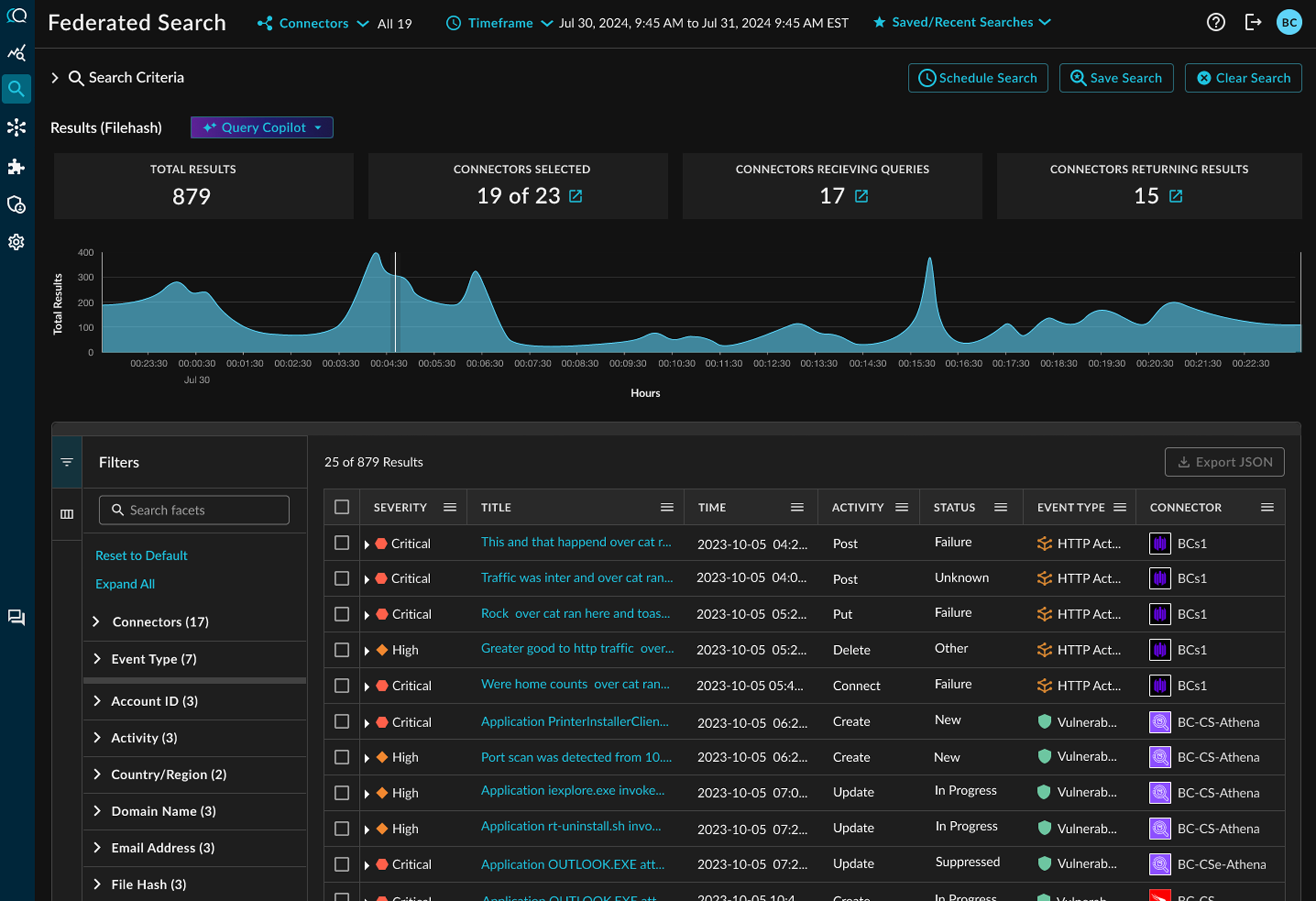This screenshot has width=1316, height=901.
Task: Expand the Country/Region (2) filter
Action: click(x=96, y=774)
